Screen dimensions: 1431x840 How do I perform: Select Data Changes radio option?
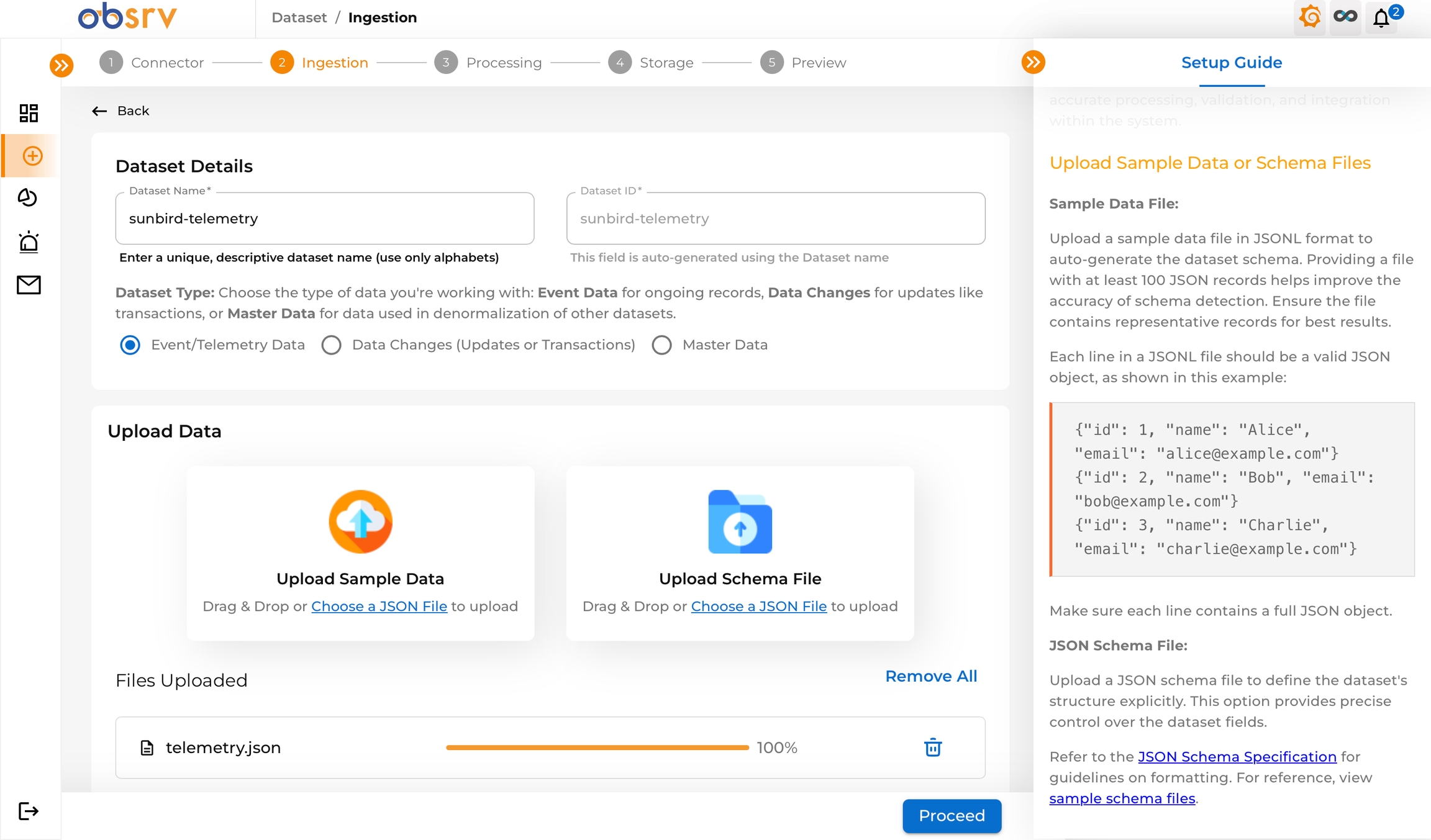[332, 345]
